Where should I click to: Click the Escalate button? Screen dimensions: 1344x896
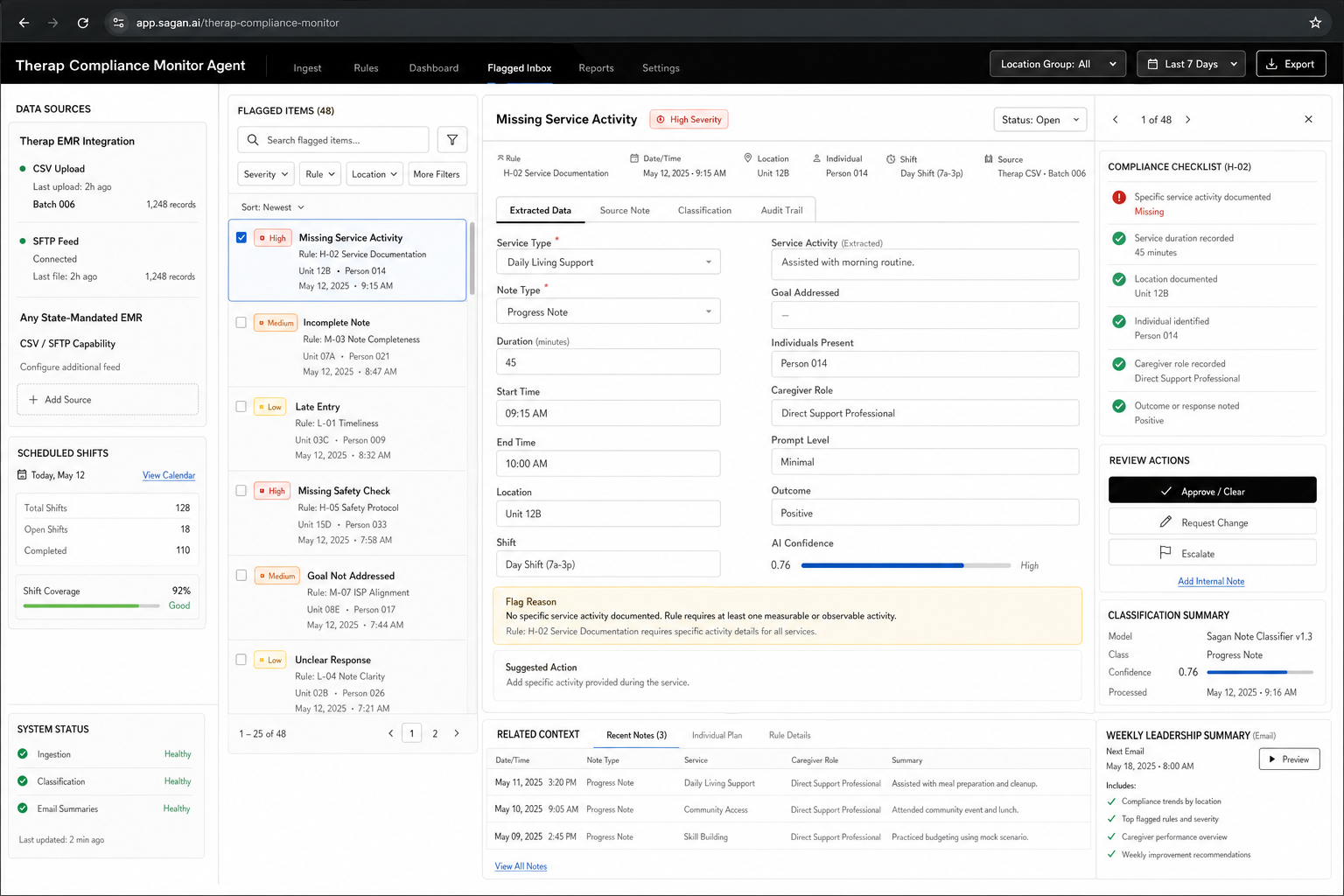tap(1212, 553)
